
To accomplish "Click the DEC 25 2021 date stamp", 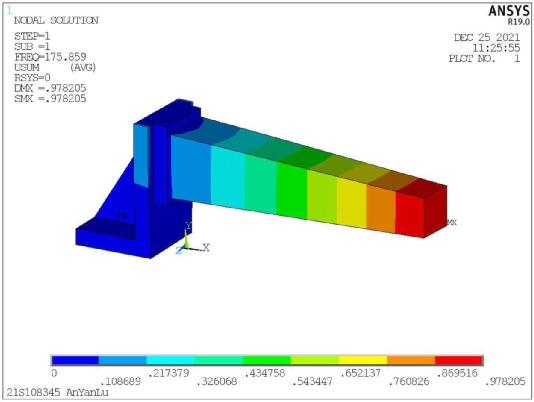I will [487, 37].
